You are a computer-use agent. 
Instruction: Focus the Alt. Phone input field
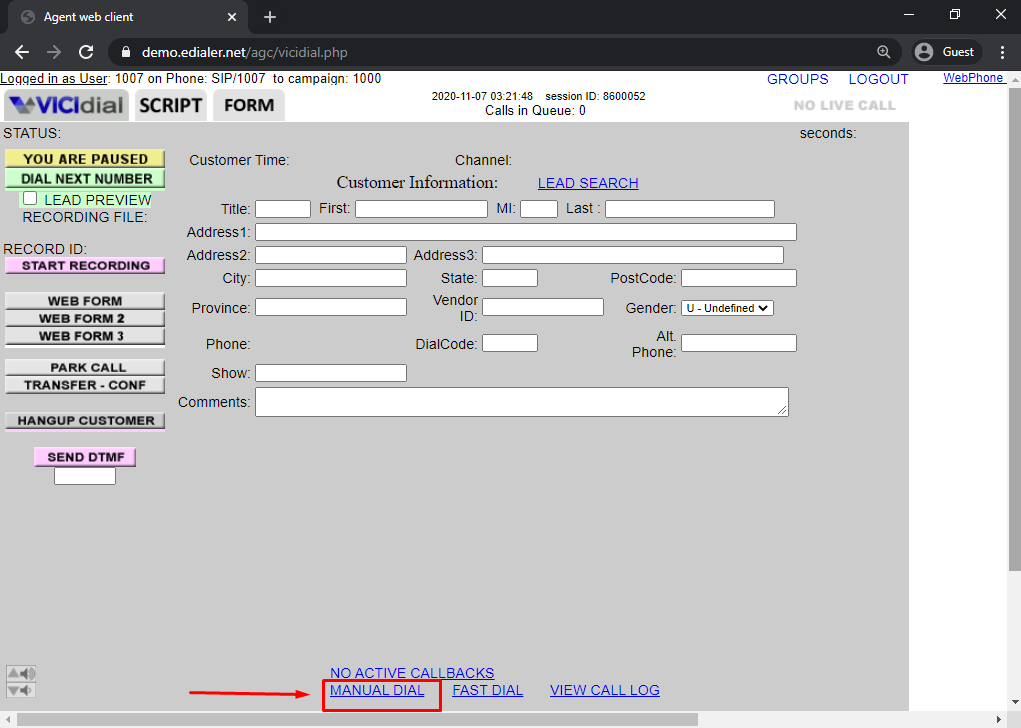point(738,343)
